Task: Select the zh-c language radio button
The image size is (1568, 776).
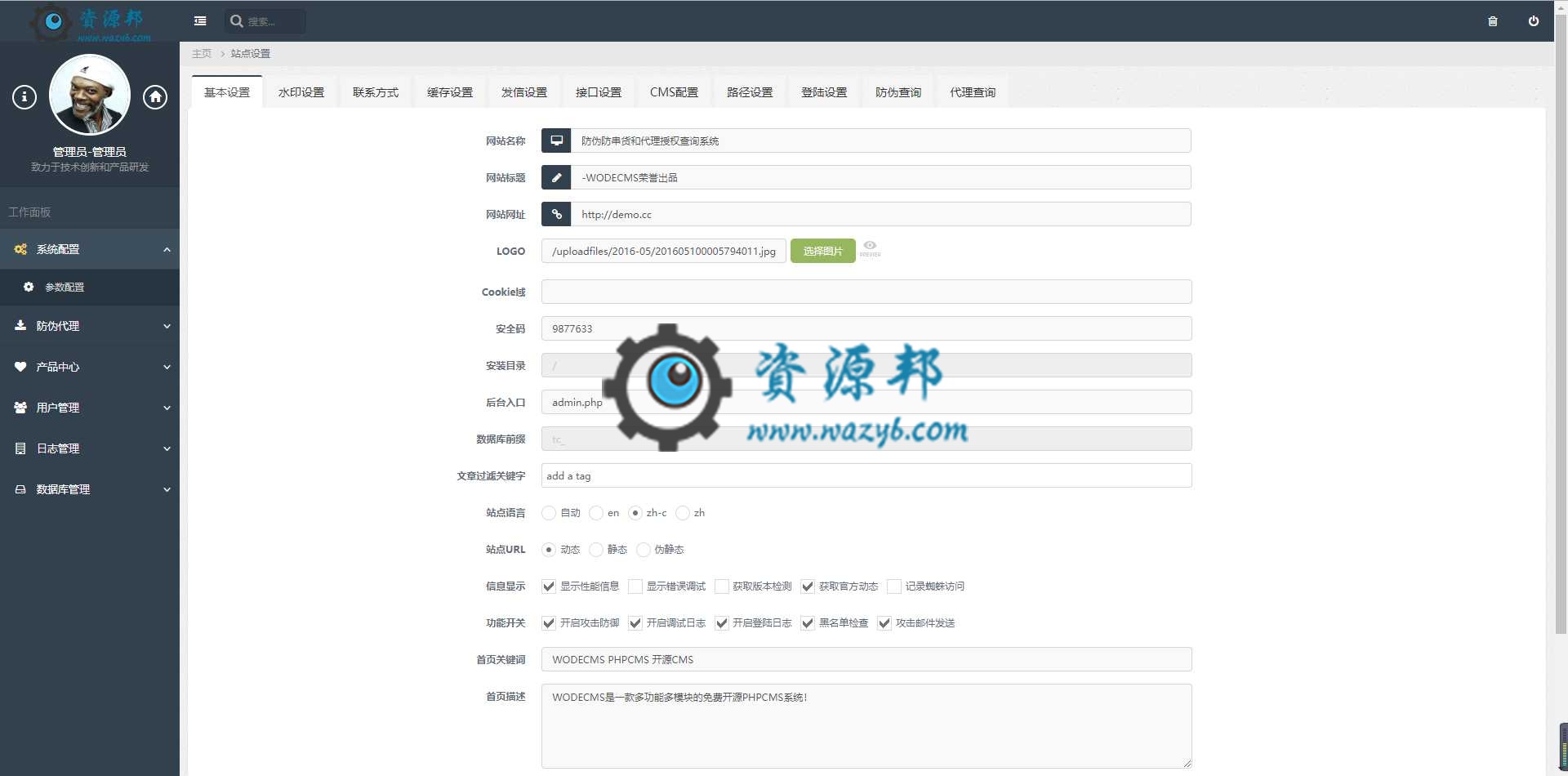Action: (635, 513)
